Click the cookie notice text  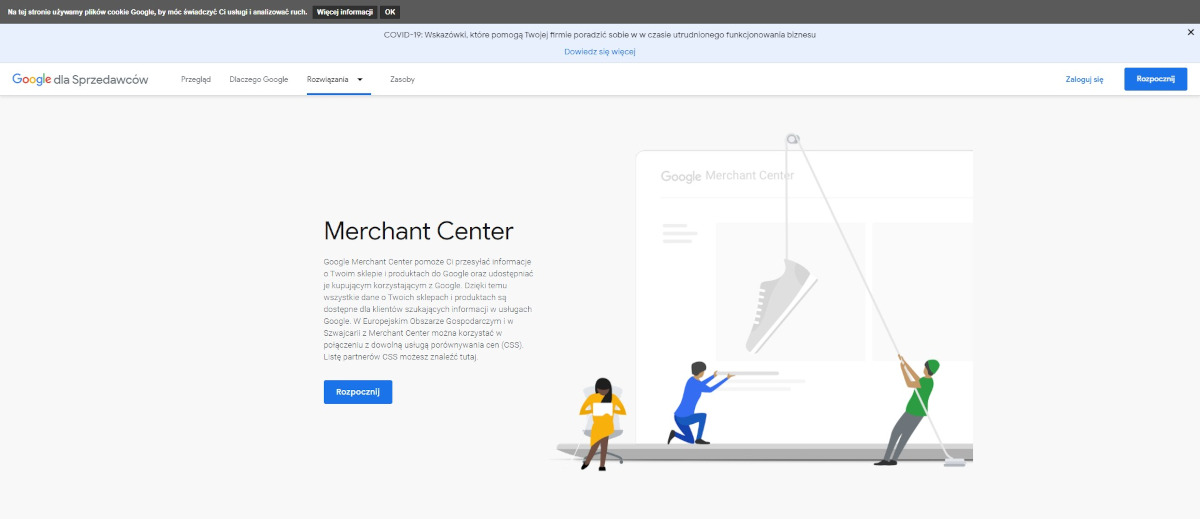click(157, 12)
